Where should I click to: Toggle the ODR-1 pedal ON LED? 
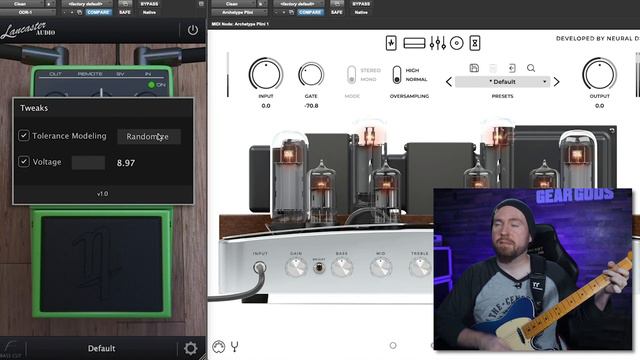click(151, 85)
